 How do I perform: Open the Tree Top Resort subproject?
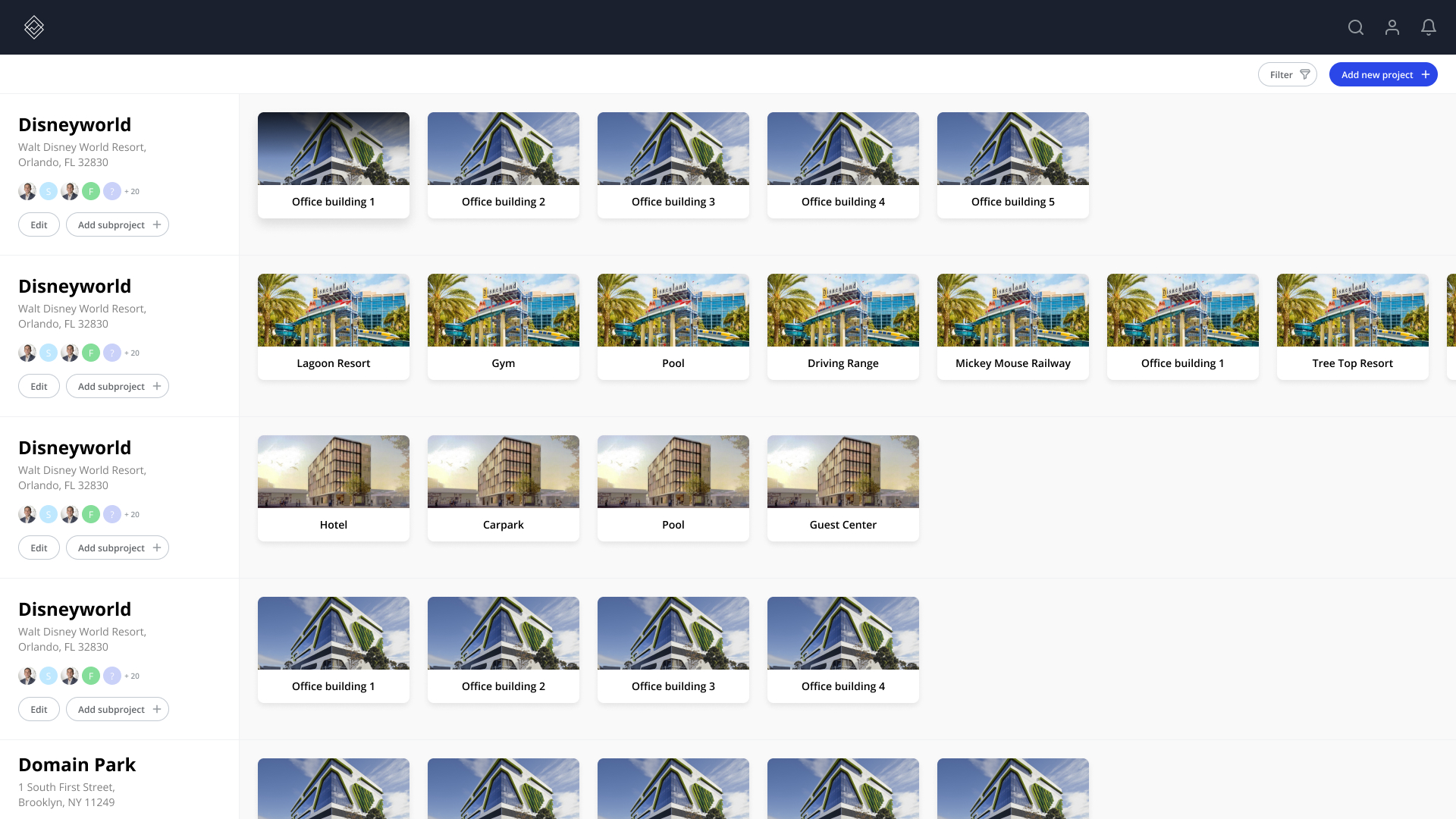tap(1353, 326)
